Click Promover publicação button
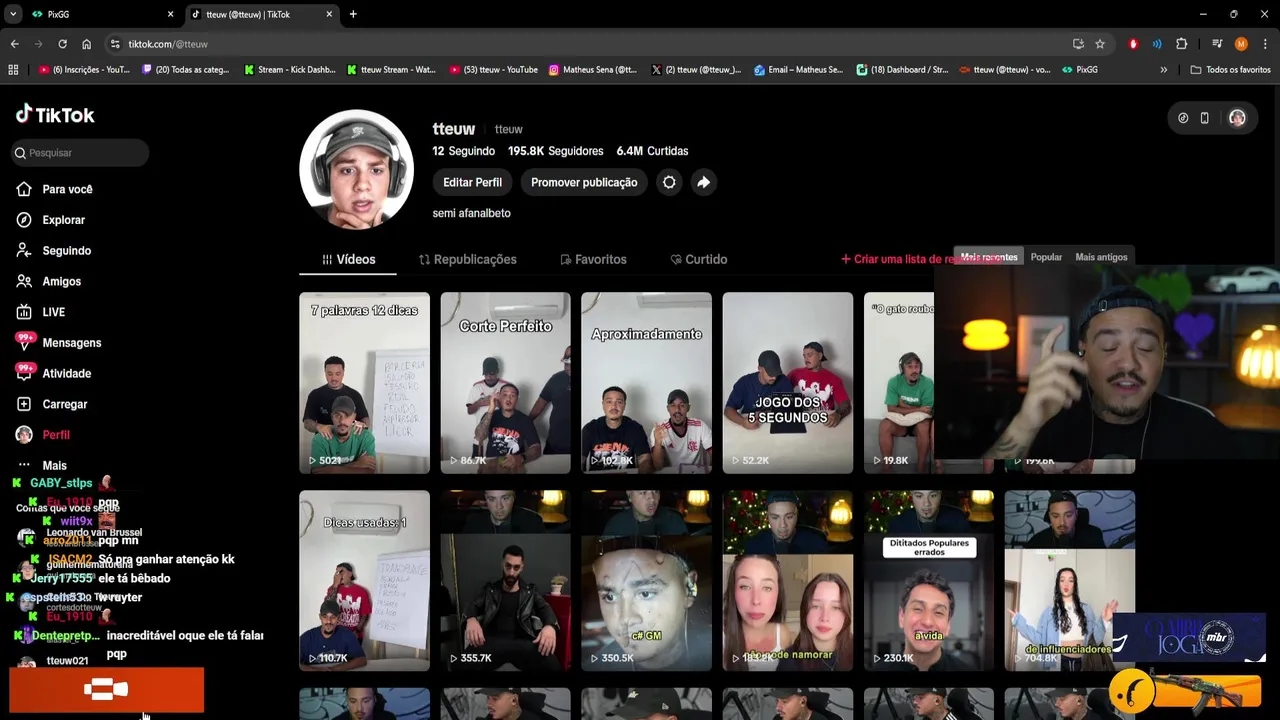This screenshot has height=720, width=1280. click(x=584, y=182)
